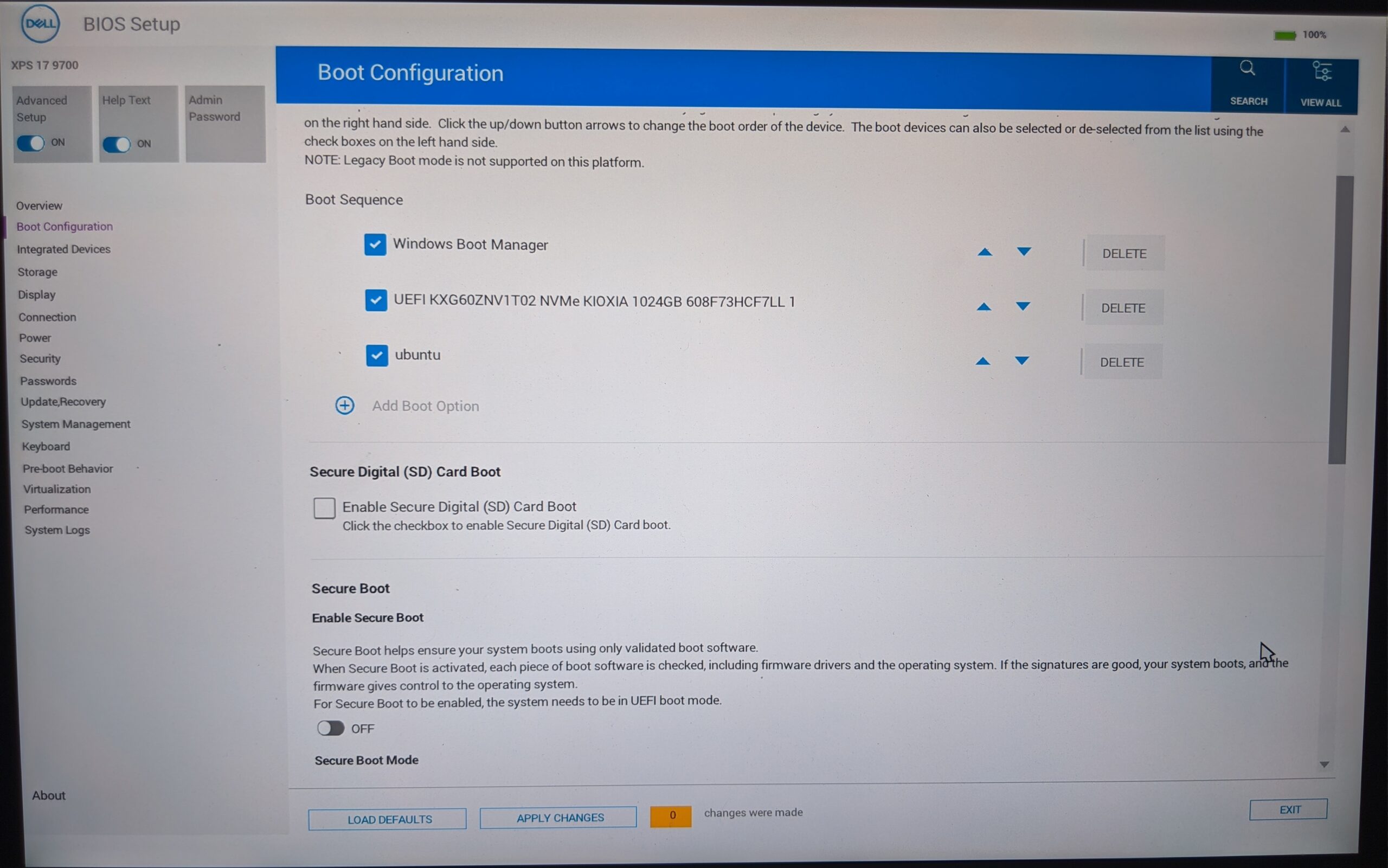Open the About page

[x=49, y=795]
